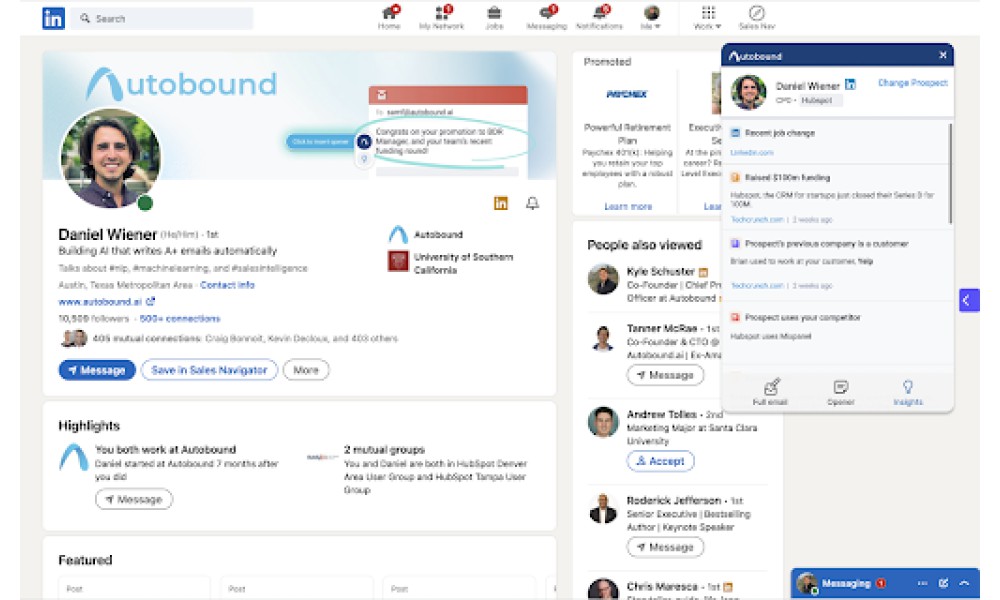The width and height of the screenshot is (1000, 600).
Task: View Daniel Wiener's large profile photo
Action: pyautogui.click(x=110, y=158)
